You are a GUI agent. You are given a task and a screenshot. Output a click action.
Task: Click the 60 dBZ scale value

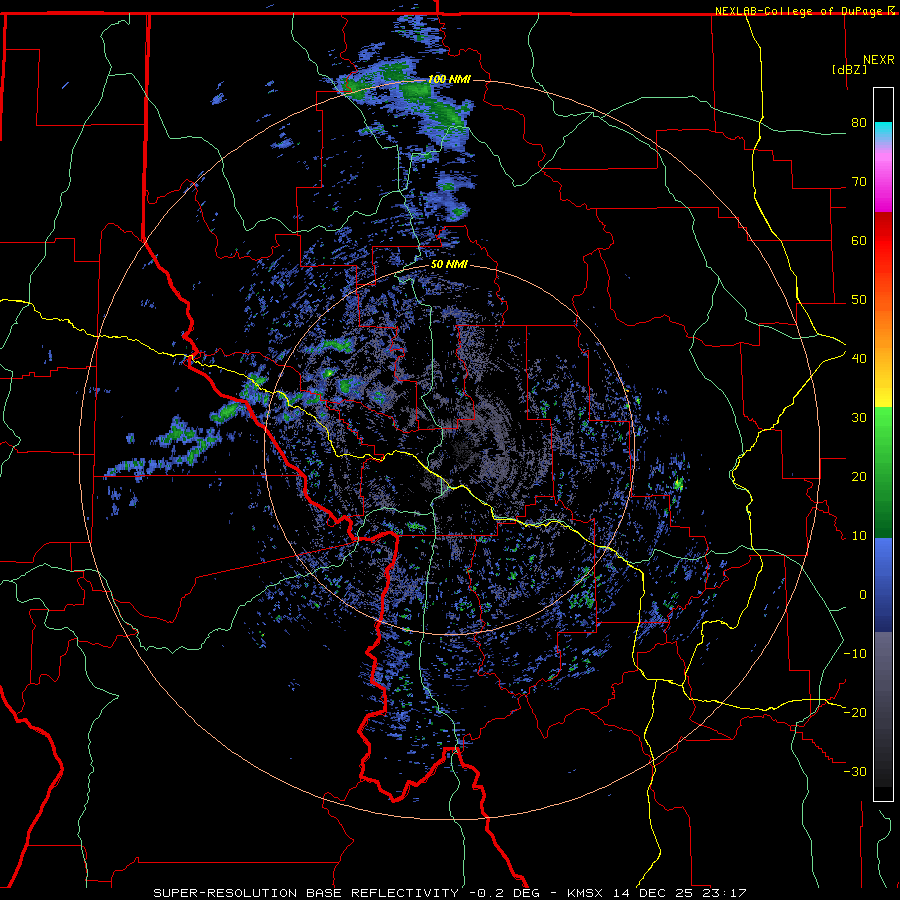click(859, 240)
